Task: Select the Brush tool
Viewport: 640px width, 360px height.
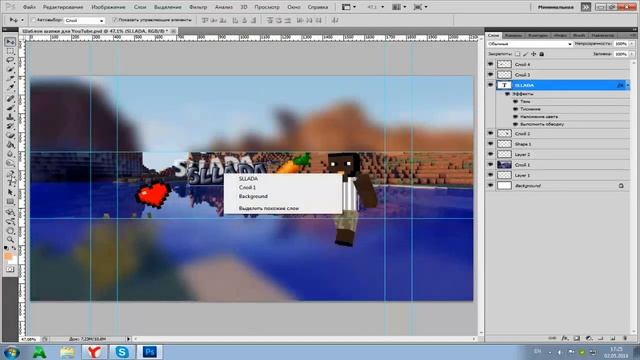Action: tap(11, 108)
